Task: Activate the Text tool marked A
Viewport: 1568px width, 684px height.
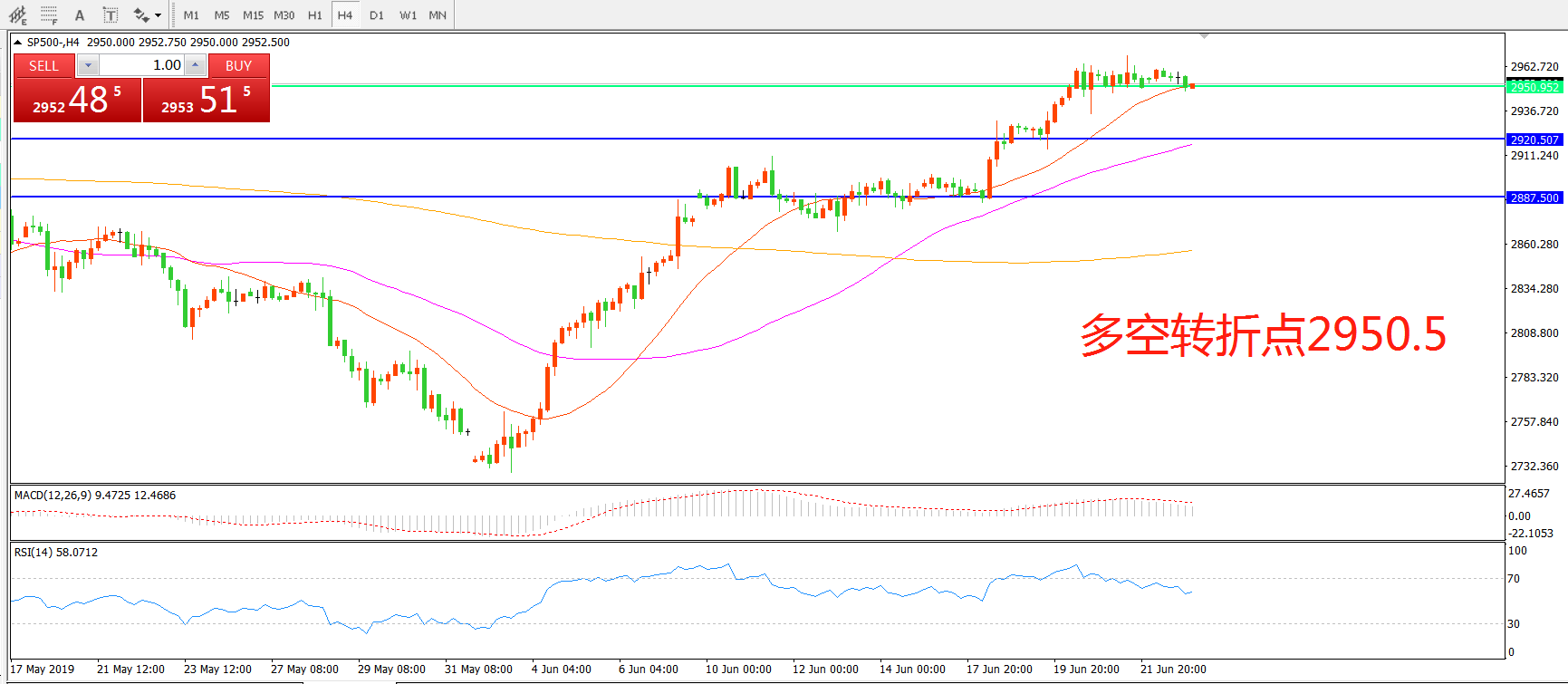Action: click(x=80, y=15)
